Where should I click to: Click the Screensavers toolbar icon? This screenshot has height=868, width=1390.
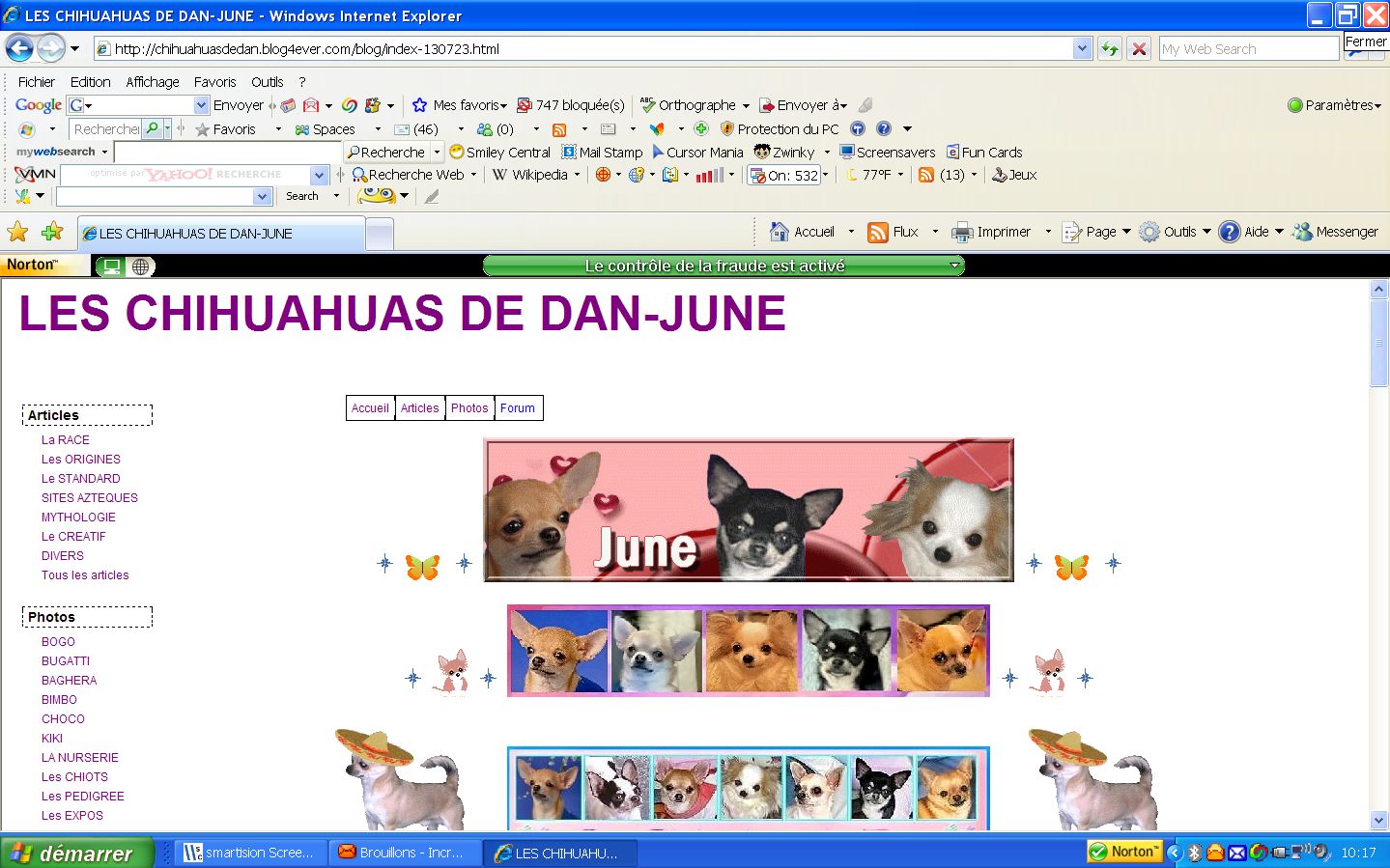(x=847, y=152)
